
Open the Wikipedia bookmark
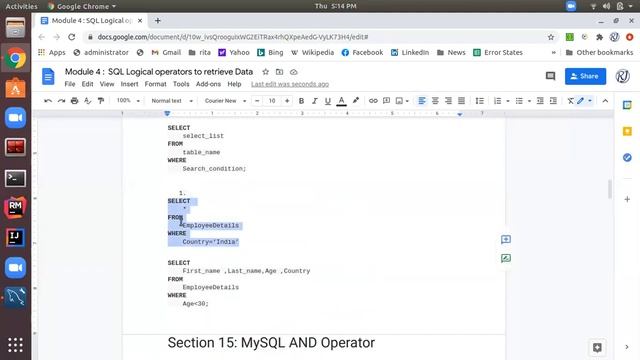[x=313, y=52]
